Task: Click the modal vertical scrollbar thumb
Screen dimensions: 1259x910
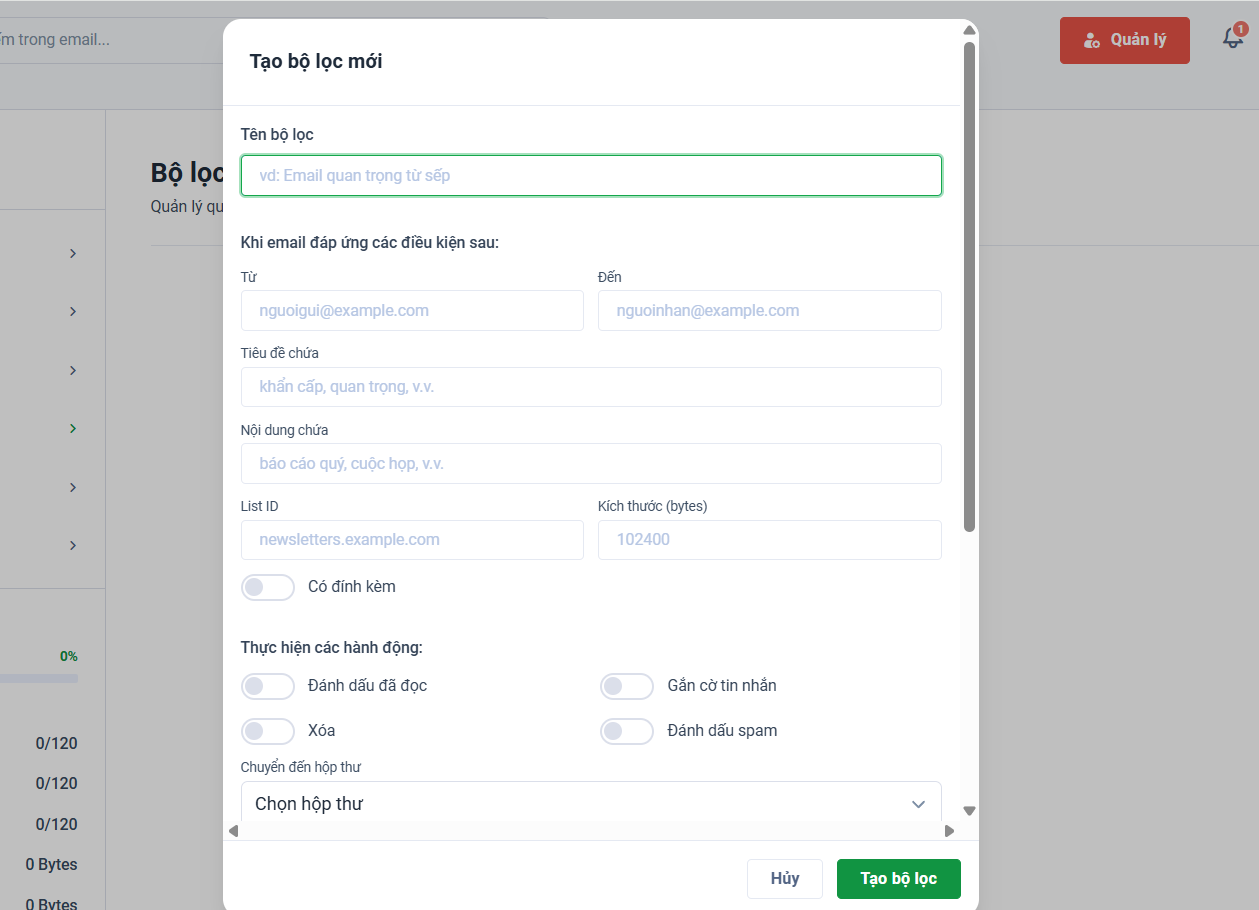Action: 969,286
